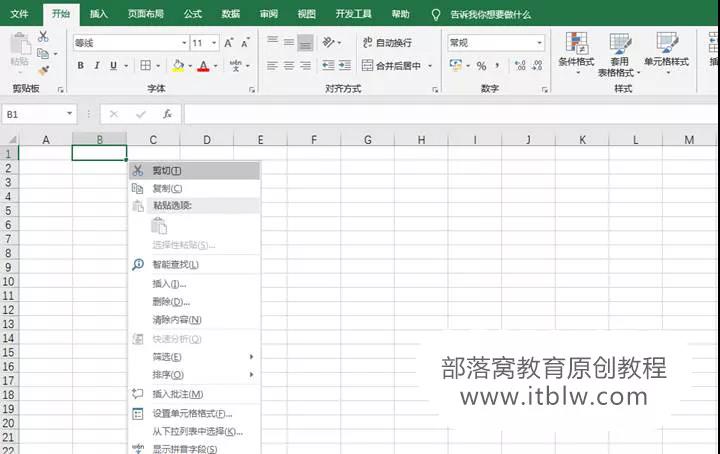Toggle Italic formatting

tap(97, 66)
